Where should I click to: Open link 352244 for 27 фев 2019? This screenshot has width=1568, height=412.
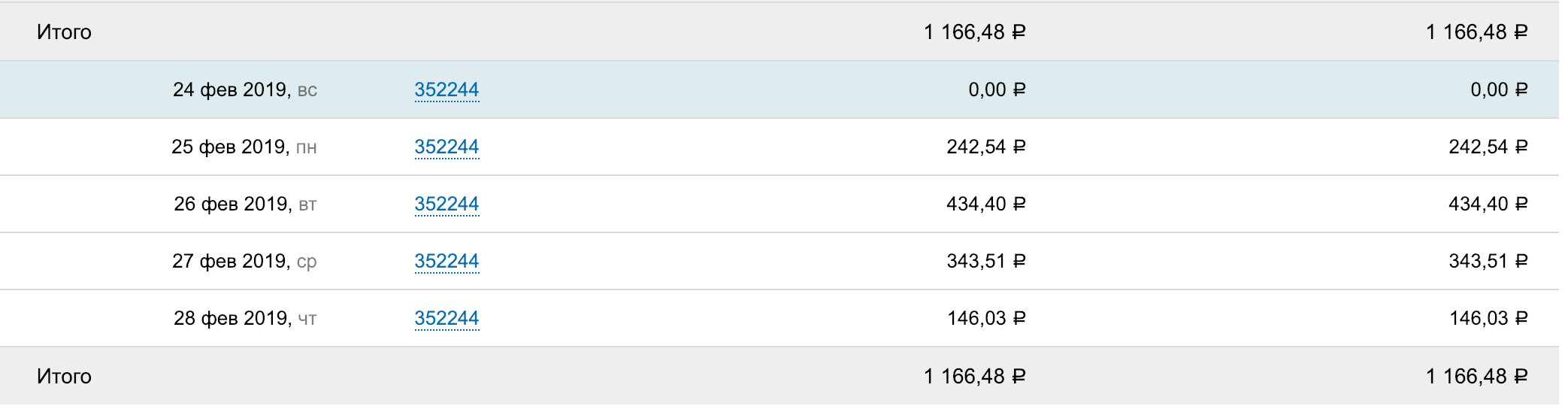[446, 262]
